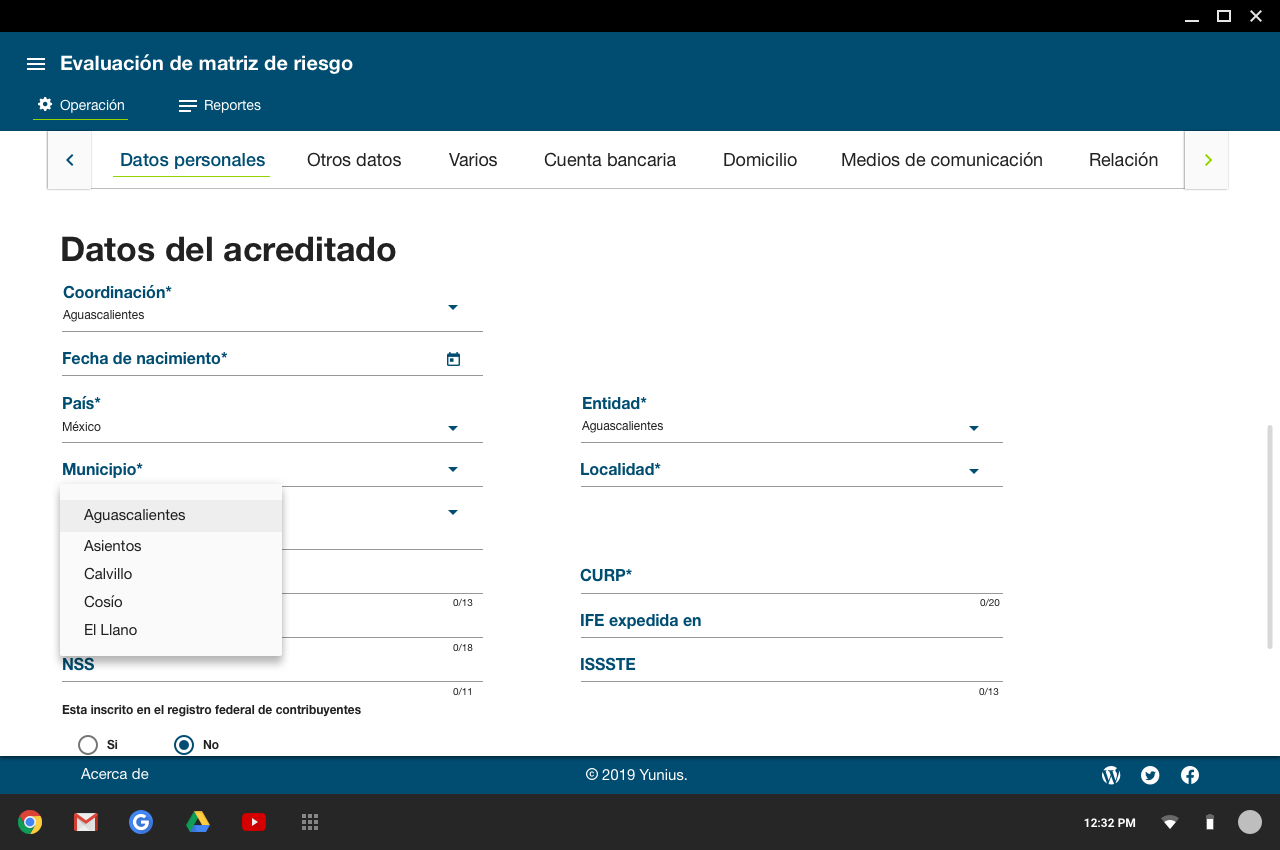Click the WordPress icon in footer

pos(1110,775)
